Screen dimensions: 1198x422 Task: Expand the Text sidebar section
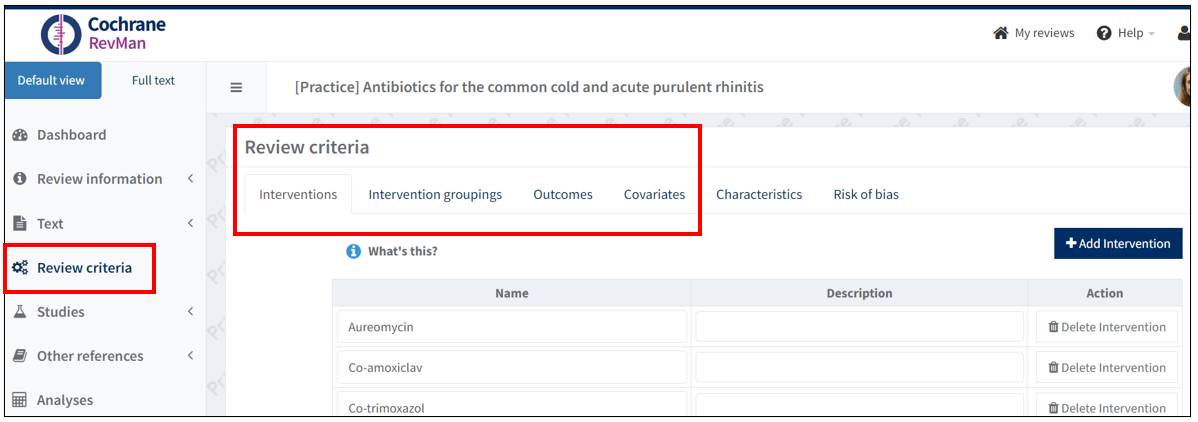click(x=50, y=224)
